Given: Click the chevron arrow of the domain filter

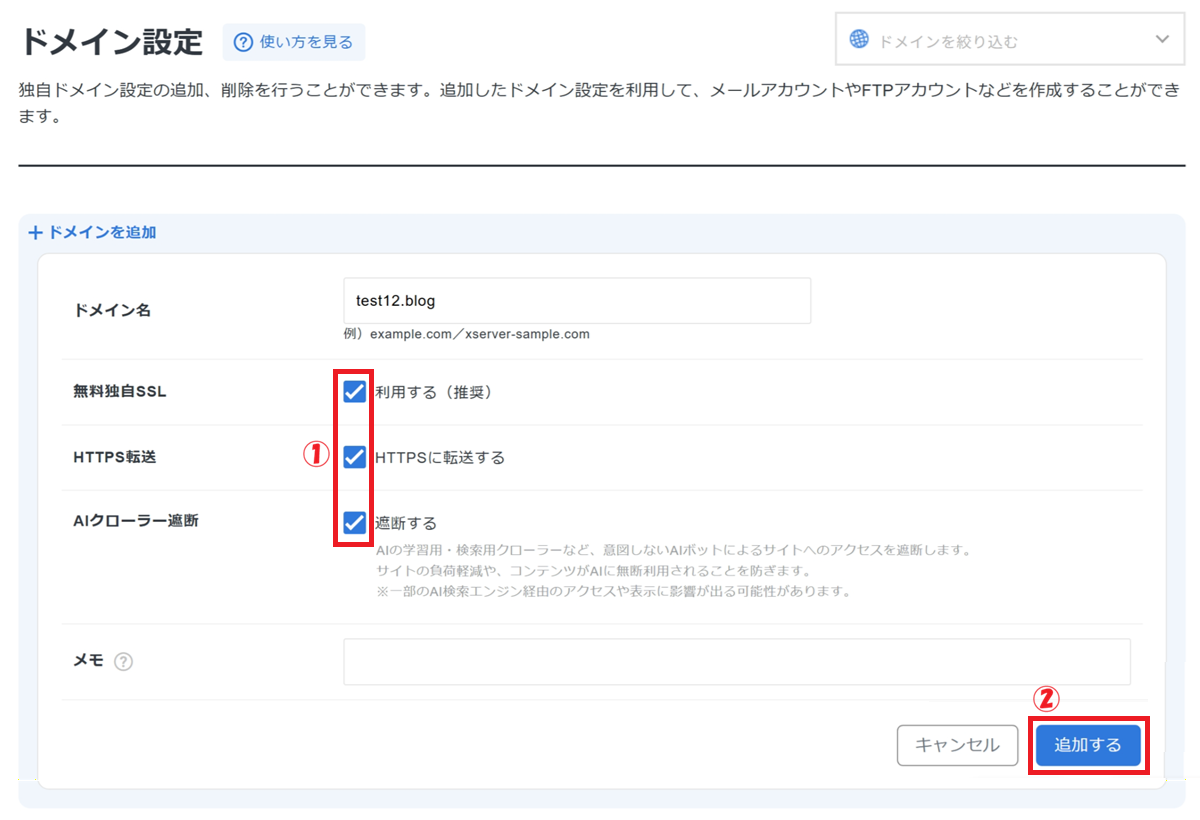Looking at the screenshot, I should click(1161, 40).
